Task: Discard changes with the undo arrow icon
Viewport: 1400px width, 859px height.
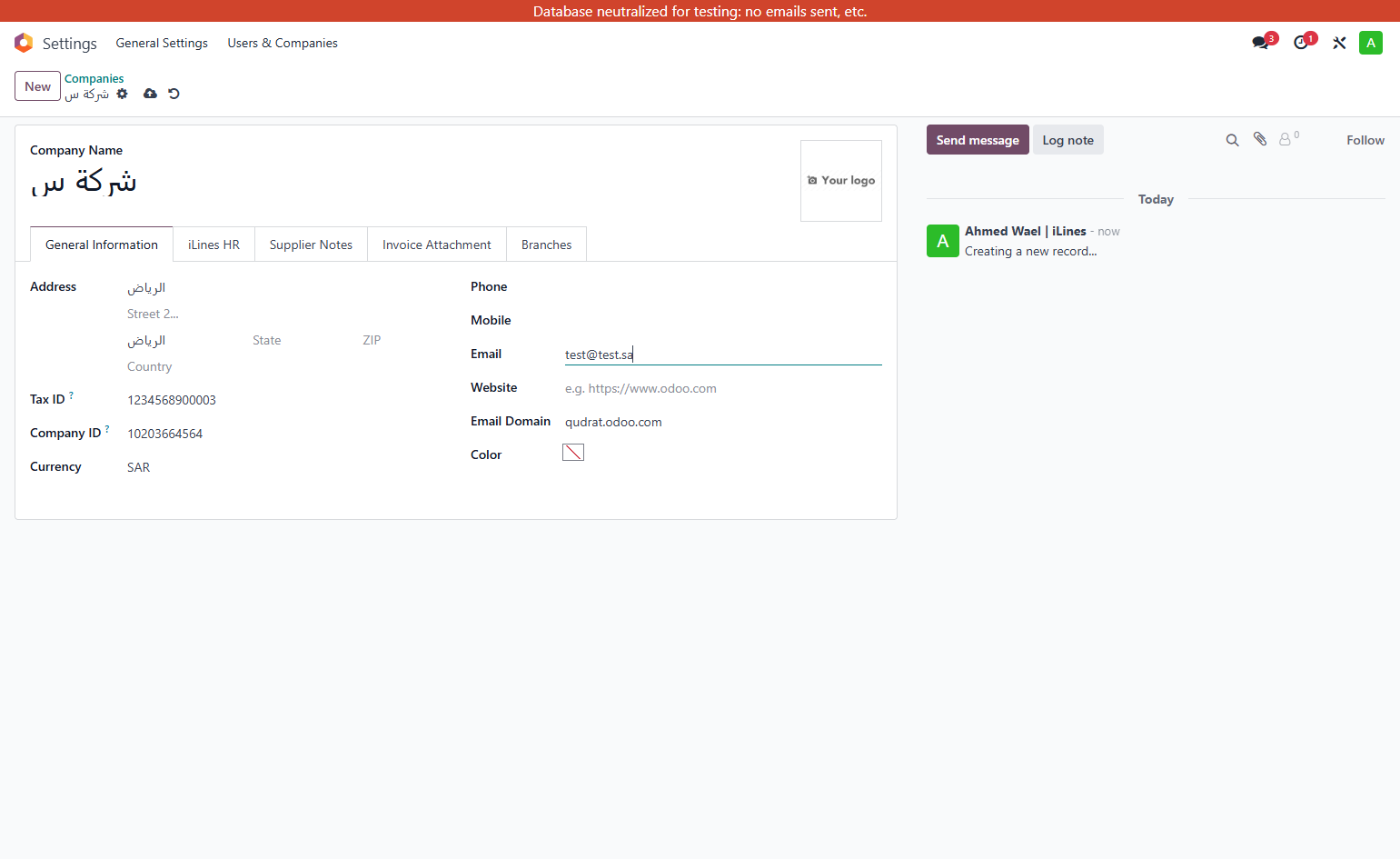Action: pyautogui.click(x=174, y=94)
